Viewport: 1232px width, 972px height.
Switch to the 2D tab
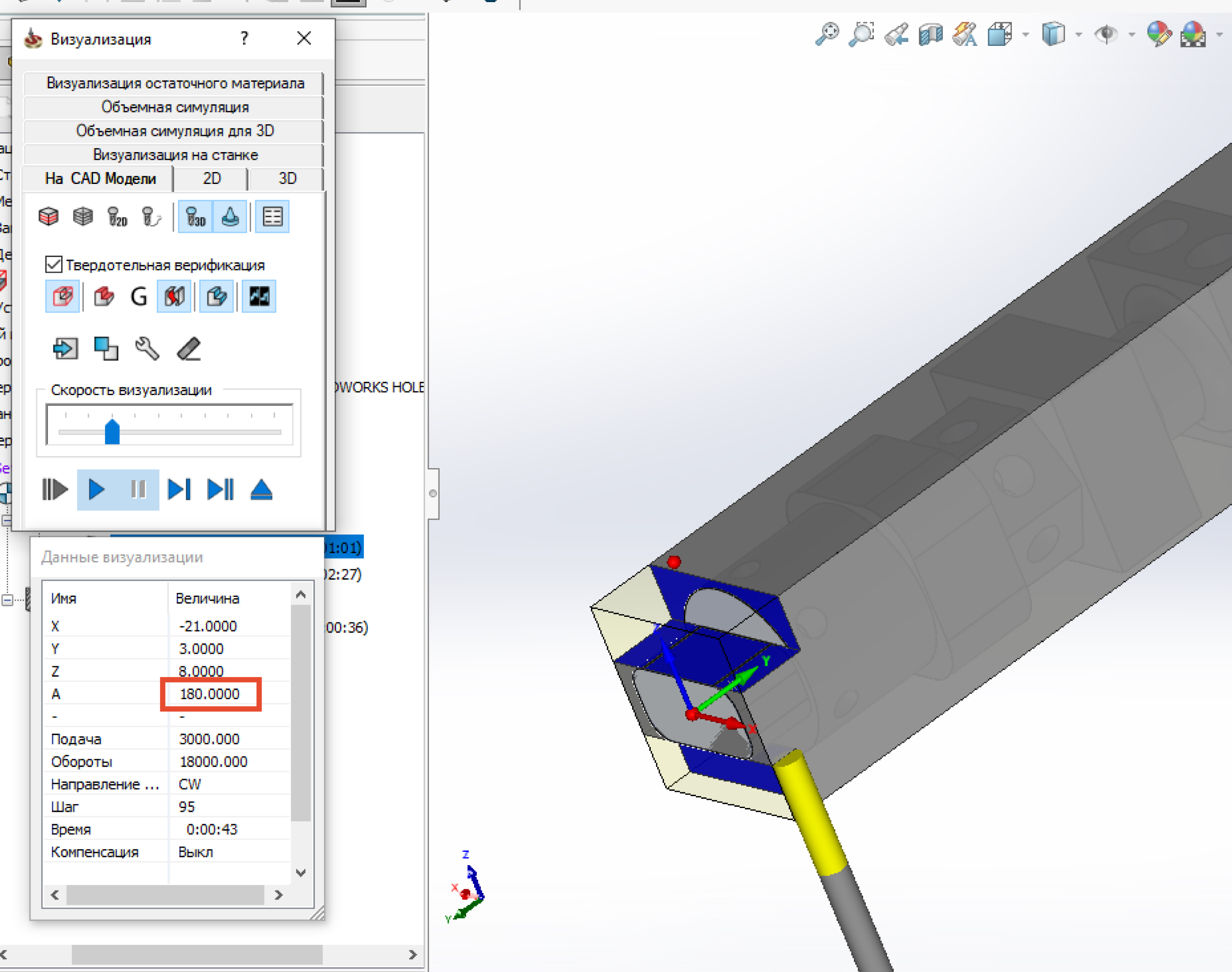pos(211,179)
